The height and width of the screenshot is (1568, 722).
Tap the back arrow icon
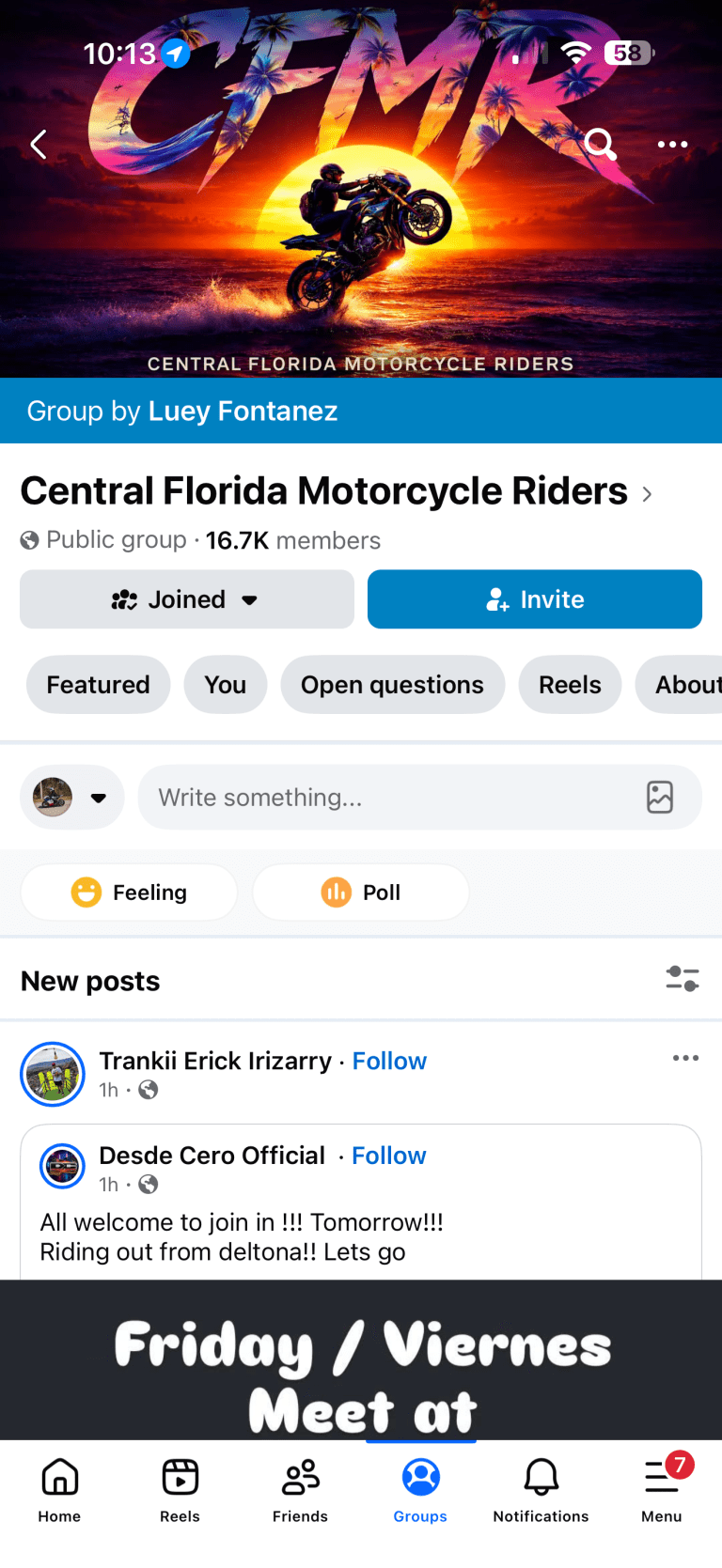(x=39, y=145)
